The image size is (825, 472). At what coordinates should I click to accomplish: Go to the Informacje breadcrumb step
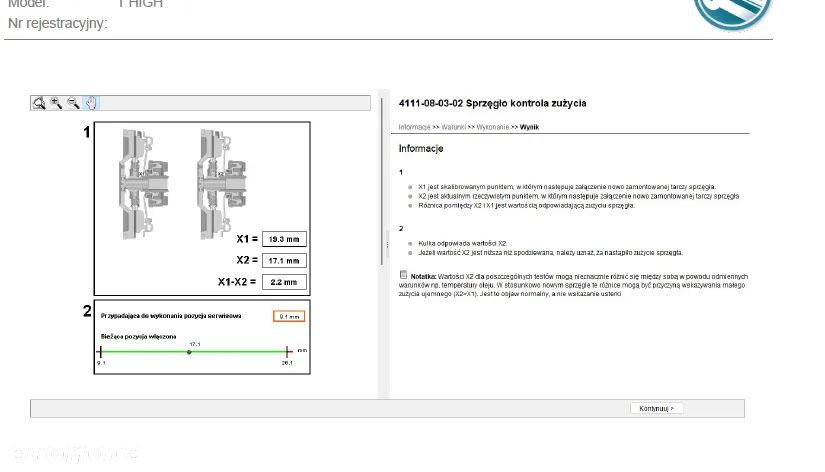[x=414, y=127]
